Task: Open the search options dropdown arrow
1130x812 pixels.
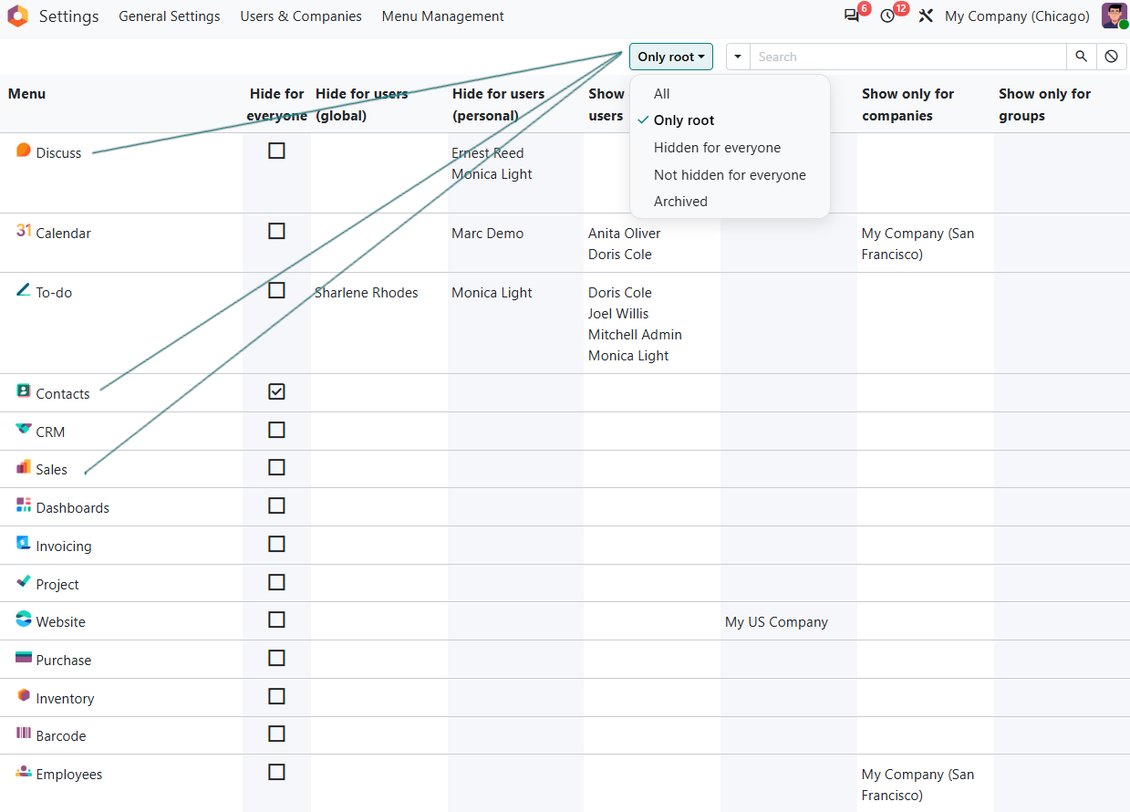Action: pyautogui.click(x=738, y=56)
